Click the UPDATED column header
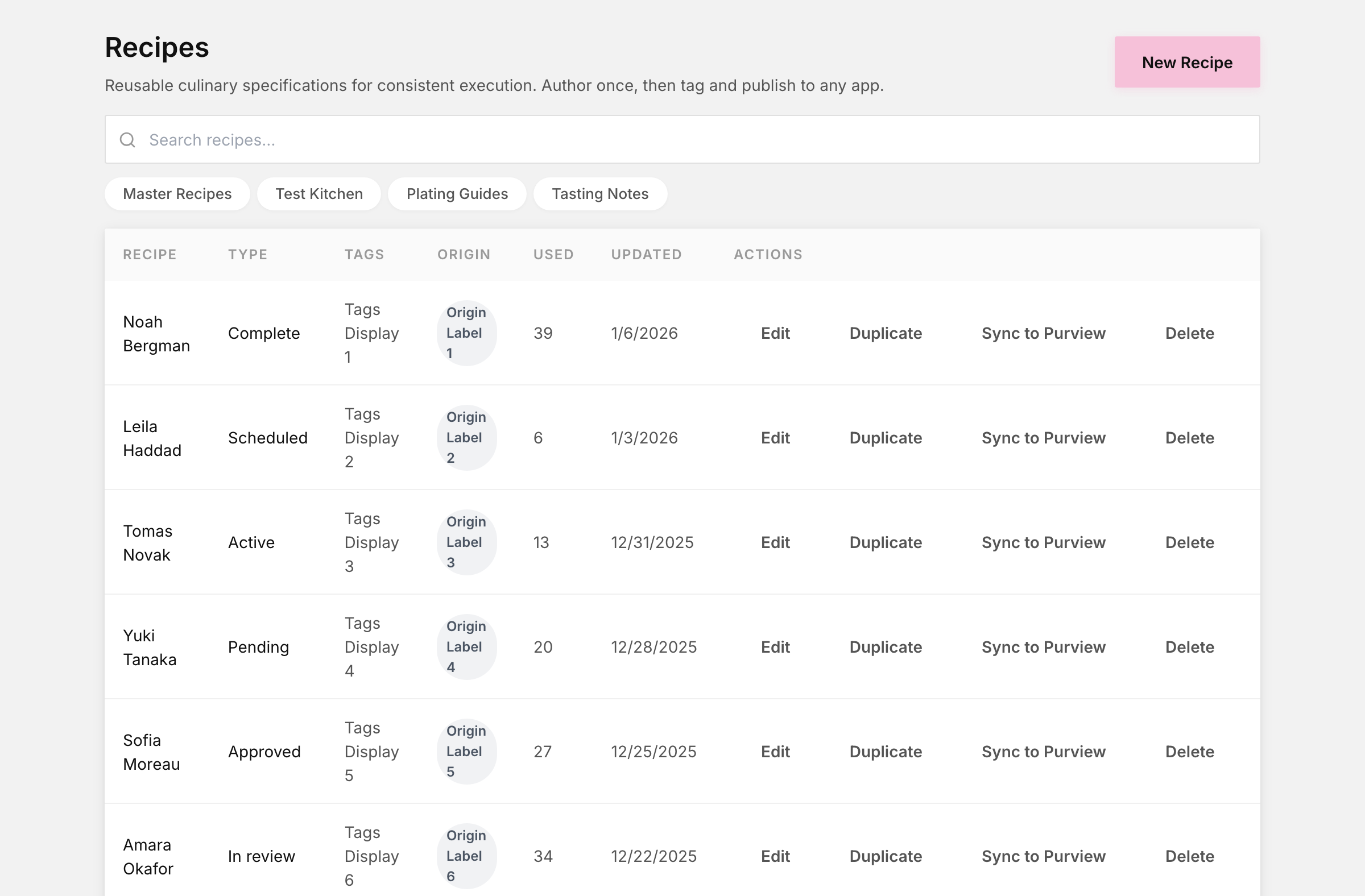 coord(646,255)
